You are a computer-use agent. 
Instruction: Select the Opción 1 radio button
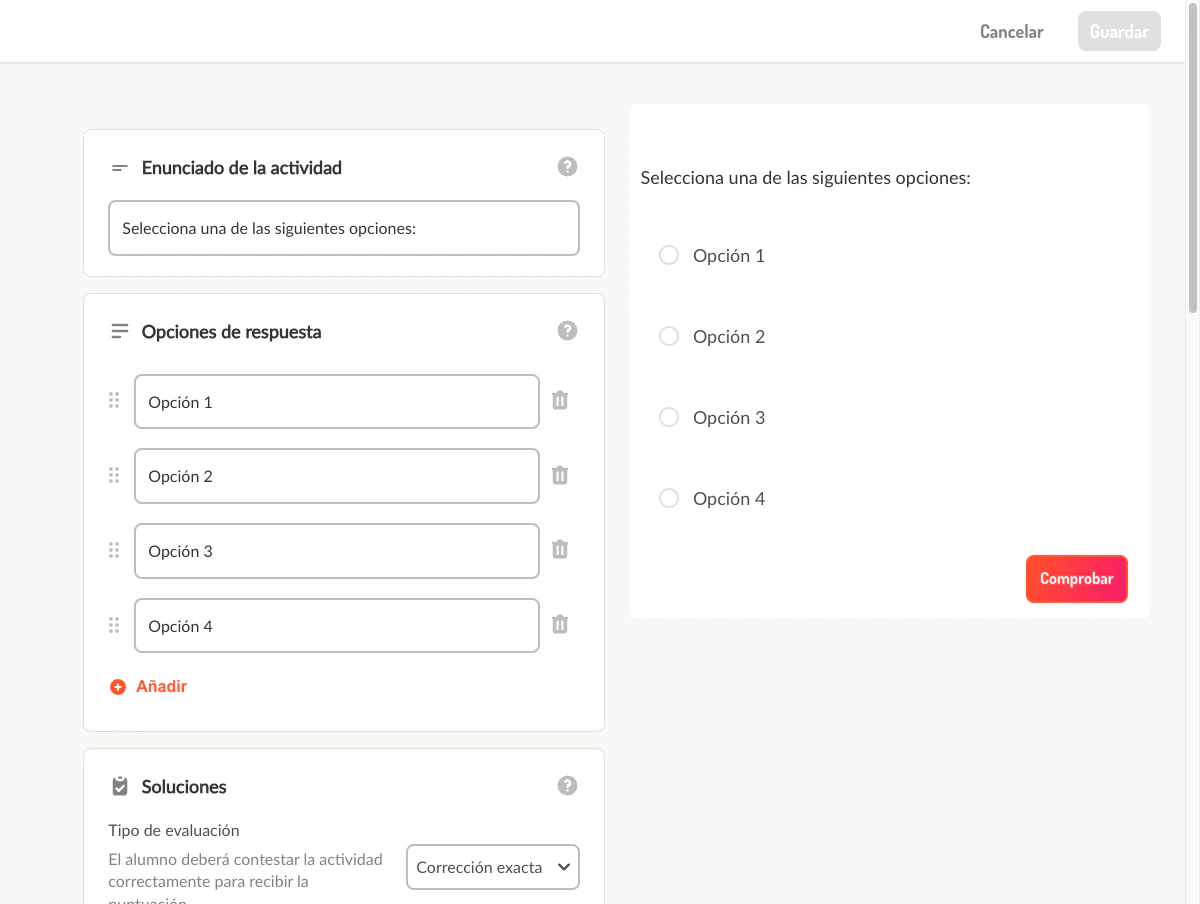coord(669,255)
